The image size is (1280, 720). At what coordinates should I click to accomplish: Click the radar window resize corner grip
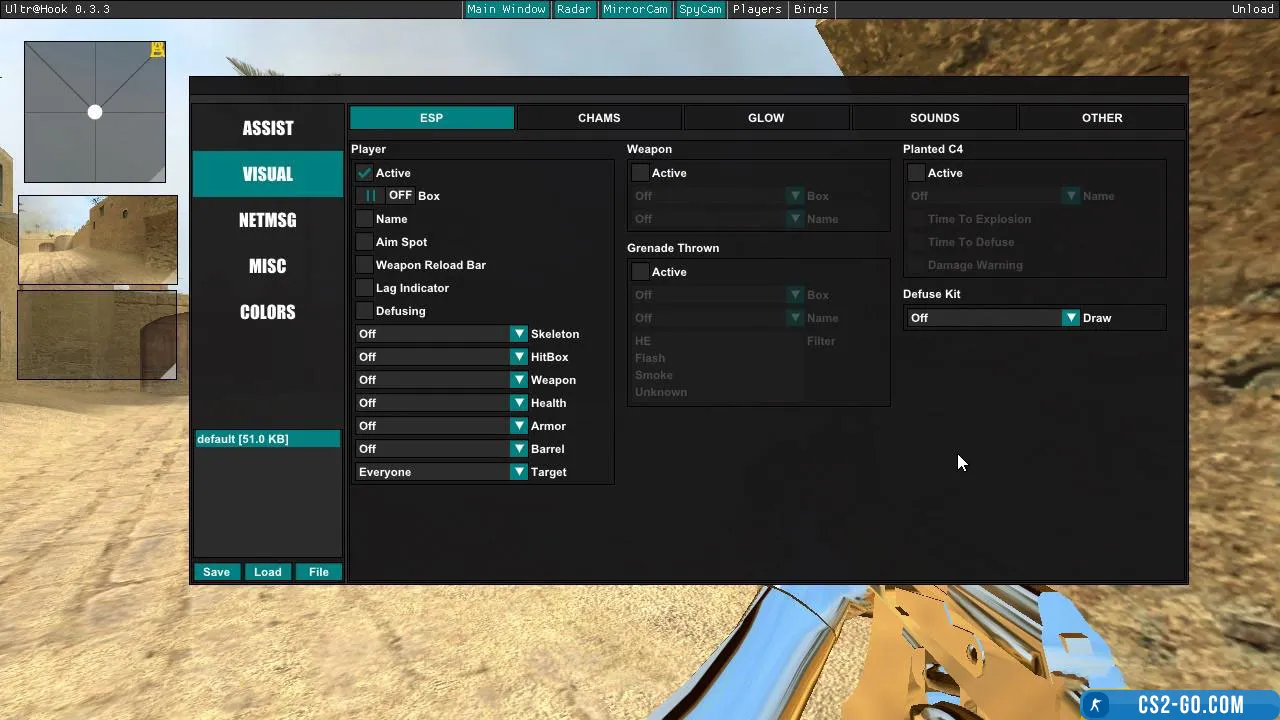point(158,175)
